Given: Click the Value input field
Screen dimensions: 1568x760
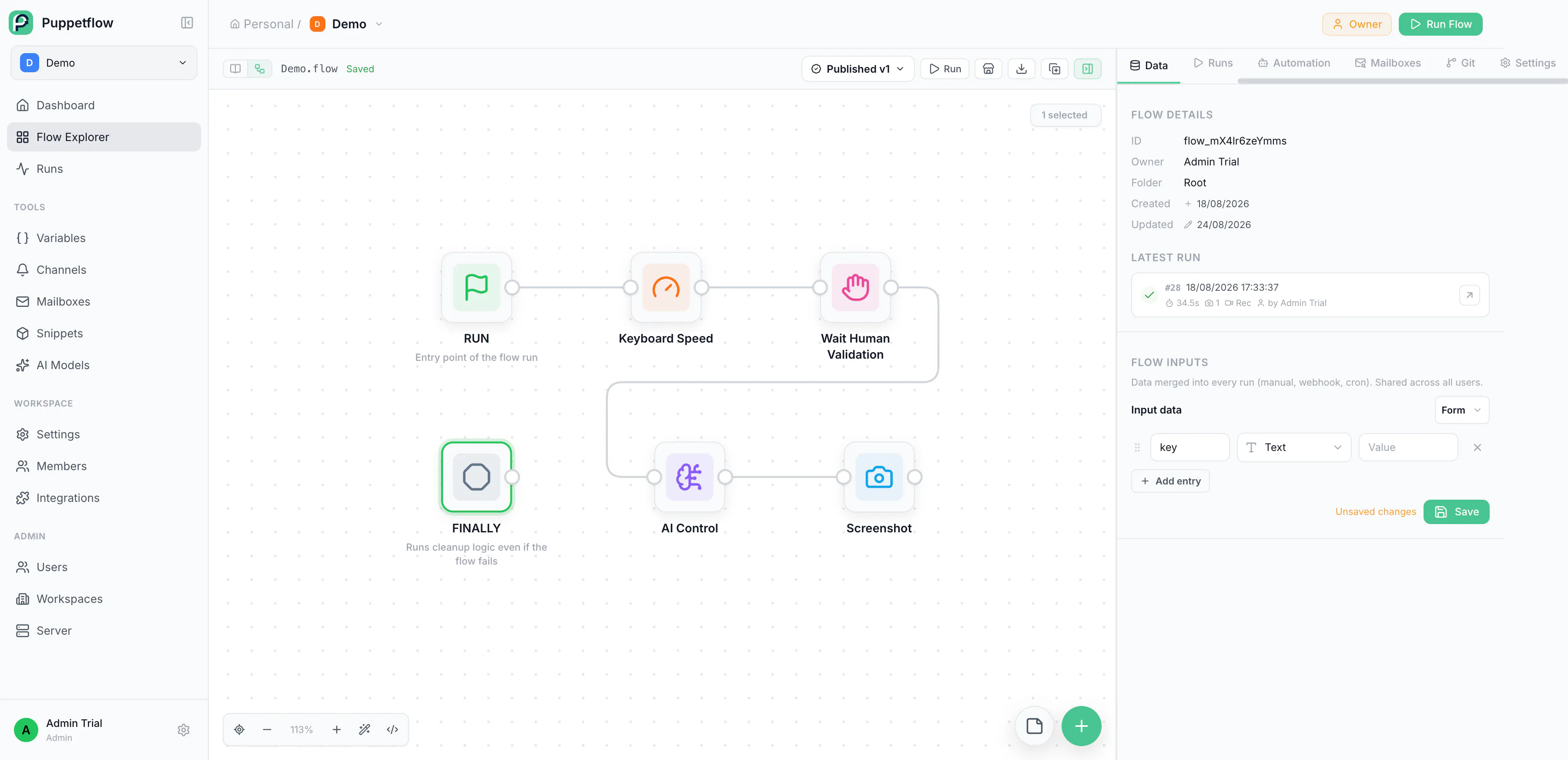Looking at the screenshot, I should (x=1407, y=447).
